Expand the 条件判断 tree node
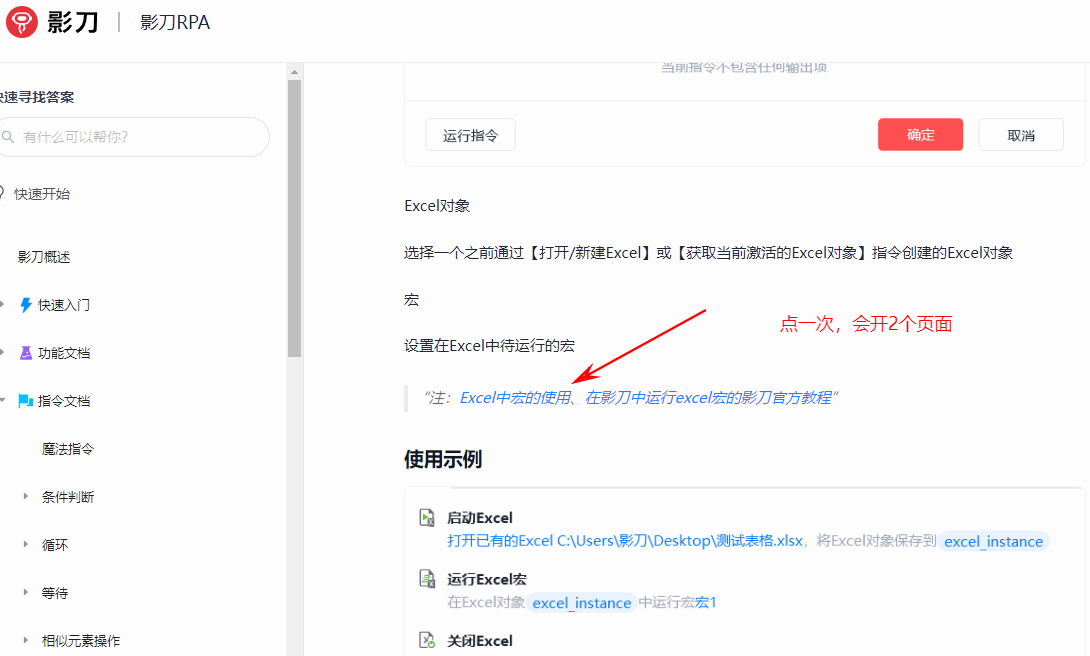The width and height of the screenshot is (1090, 656). pyautogui.click(x=26, y=496)
